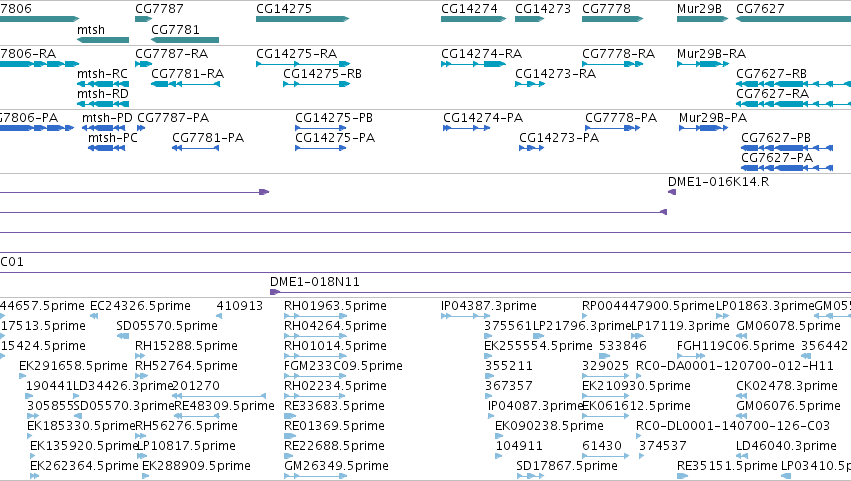851x481 pixels.
Task: Click BAC end label DME1-016K14.R
Action: coord(718,182)
